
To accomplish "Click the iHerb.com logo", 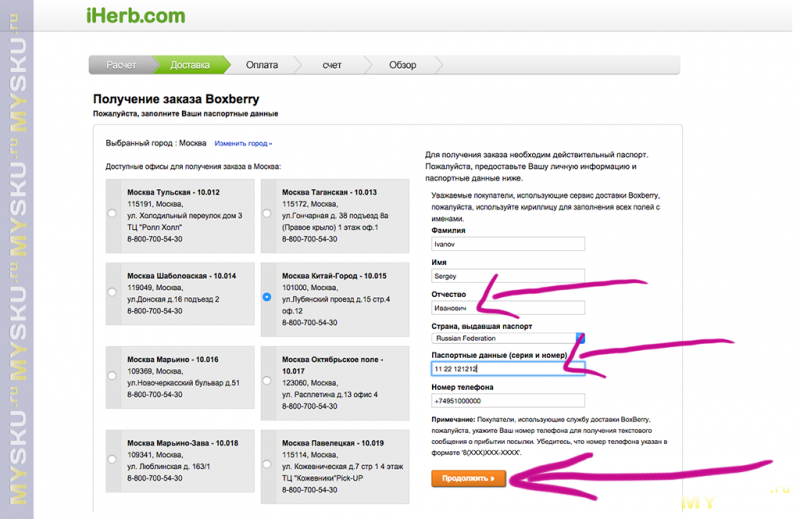I will point(136,16).
